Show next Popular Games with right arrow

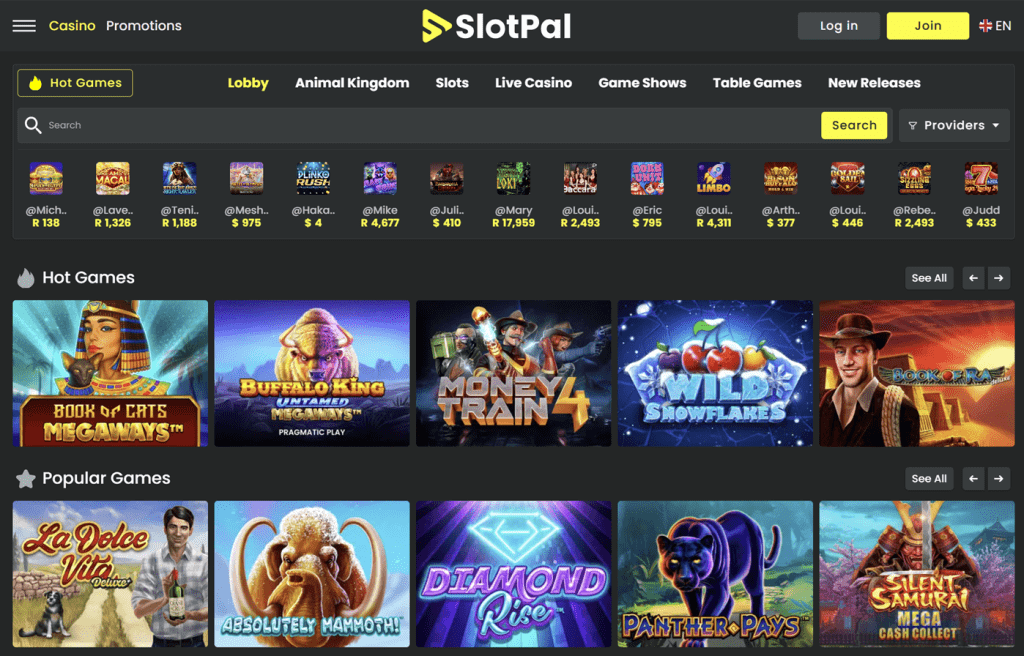(x=999, y=479)
